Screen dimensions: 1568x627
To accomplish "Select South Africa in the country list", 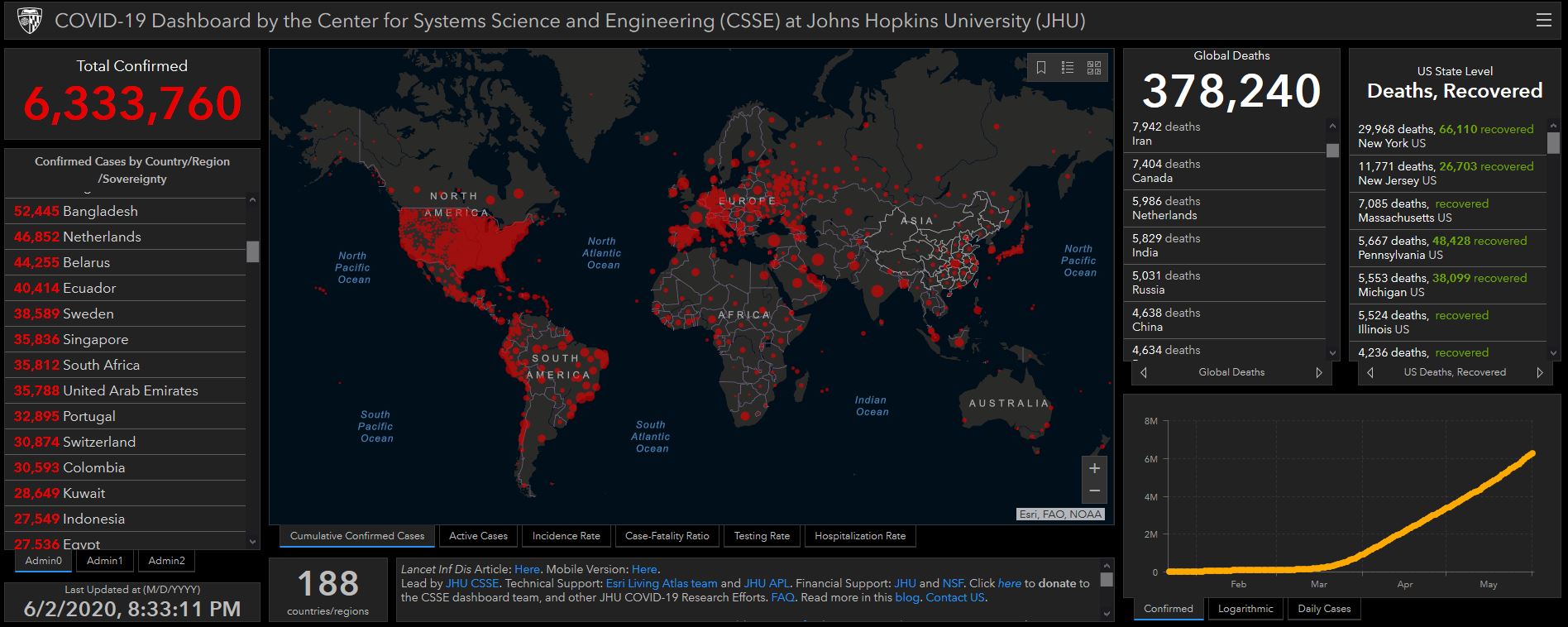I will pyautogui.click(x=126, y=365).
